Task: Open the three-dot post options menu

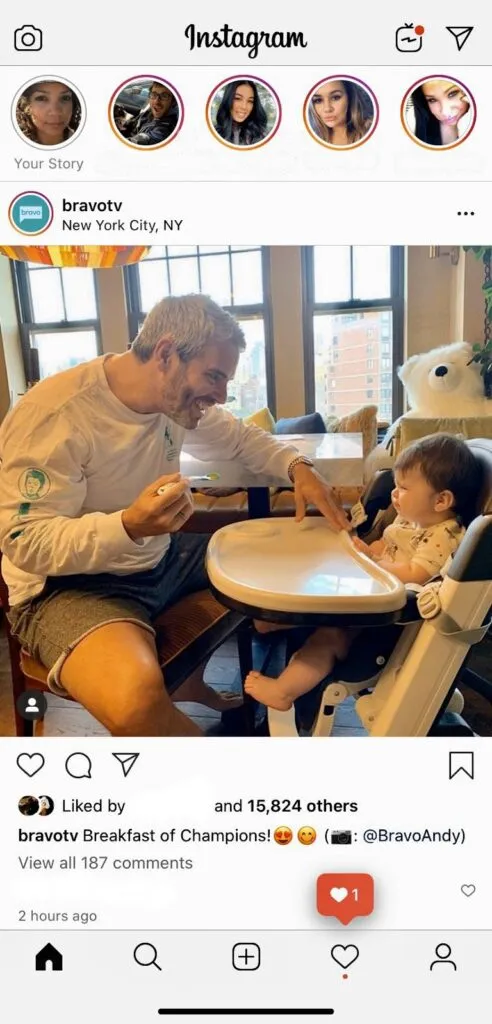Action: (466, 214)
